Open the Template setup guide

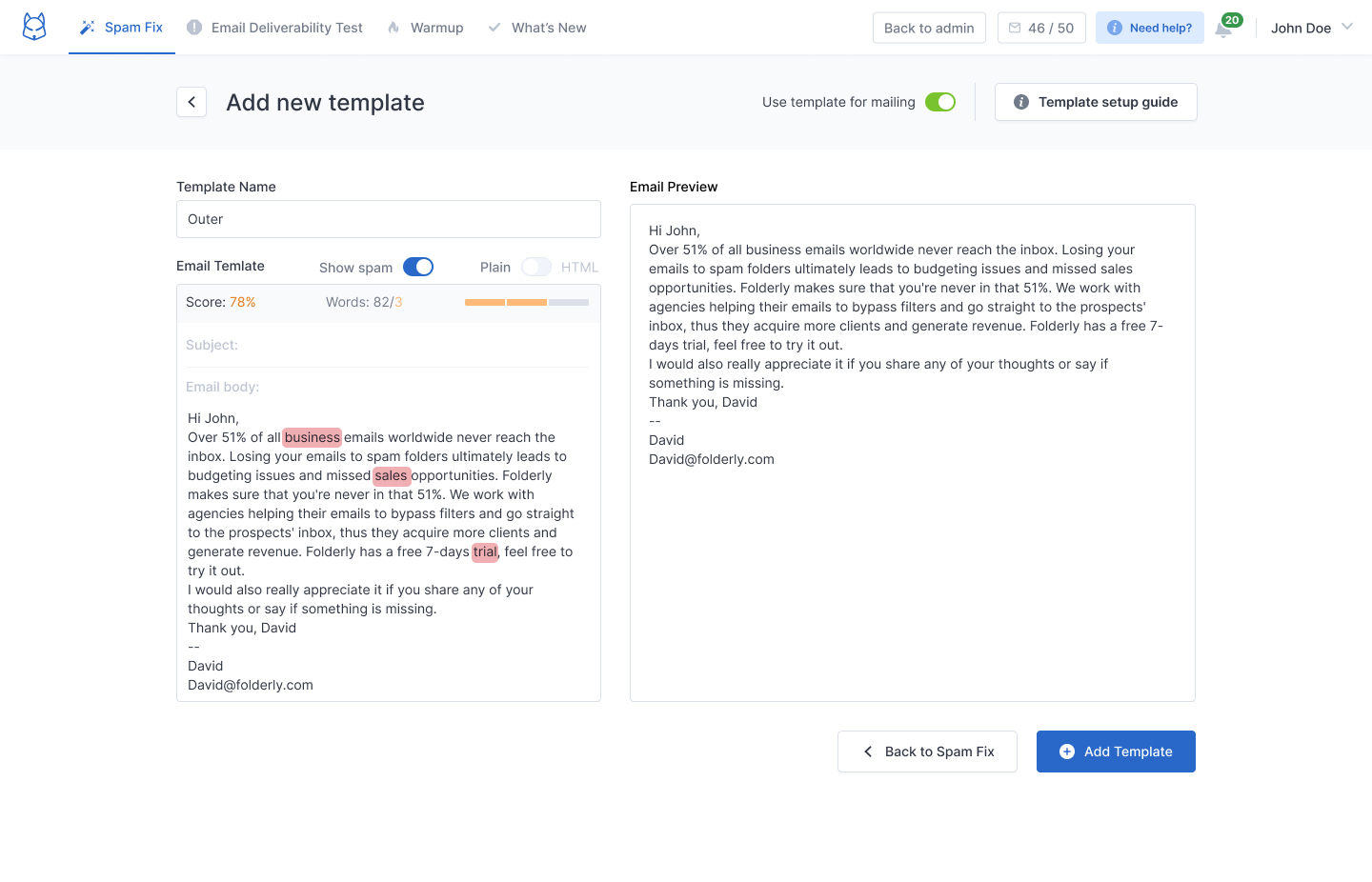1096,102
